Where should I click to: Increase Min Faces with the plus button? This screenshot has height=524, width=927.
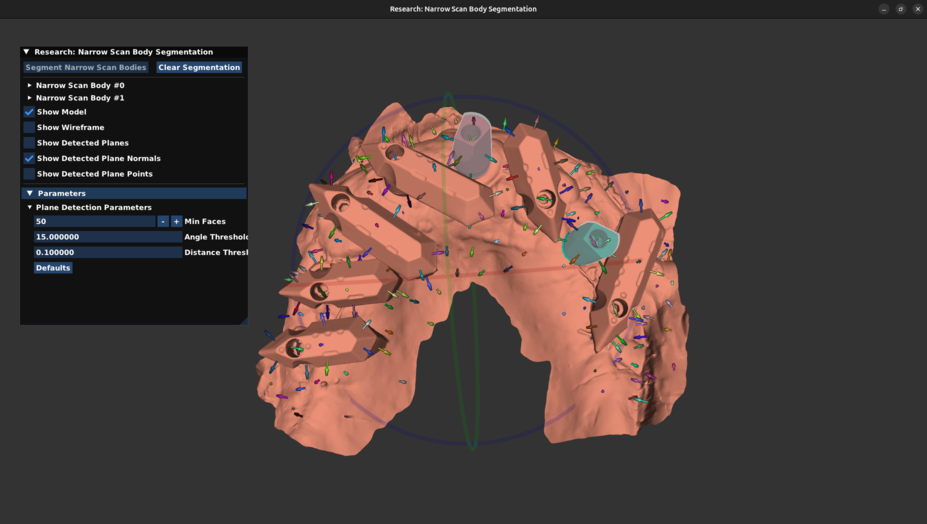(x=177, y=222)
